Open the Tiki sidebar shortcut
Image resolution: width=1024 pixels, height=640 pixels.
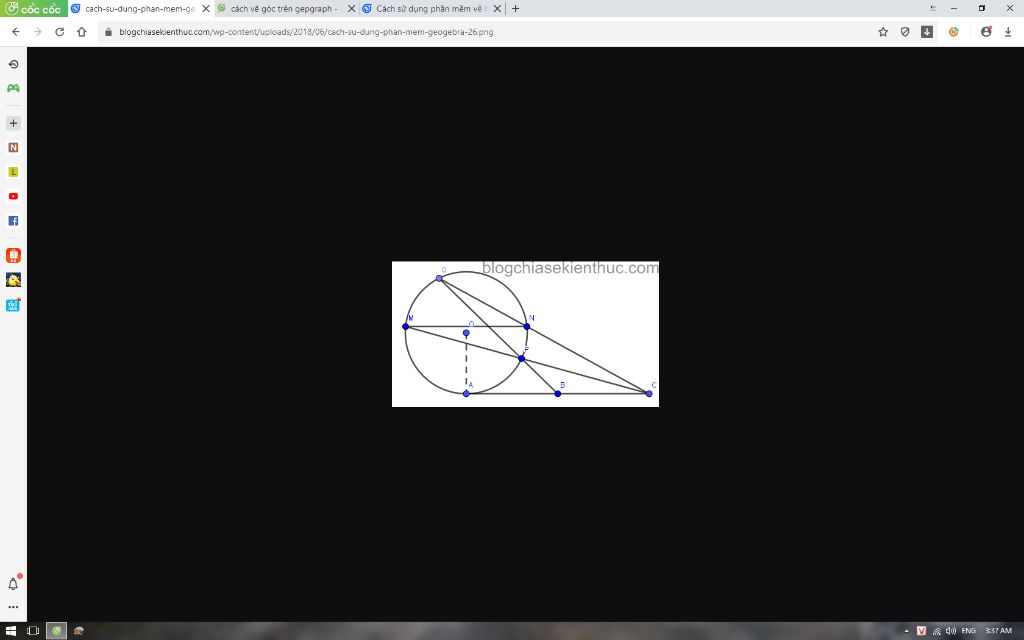click(13, 304)
